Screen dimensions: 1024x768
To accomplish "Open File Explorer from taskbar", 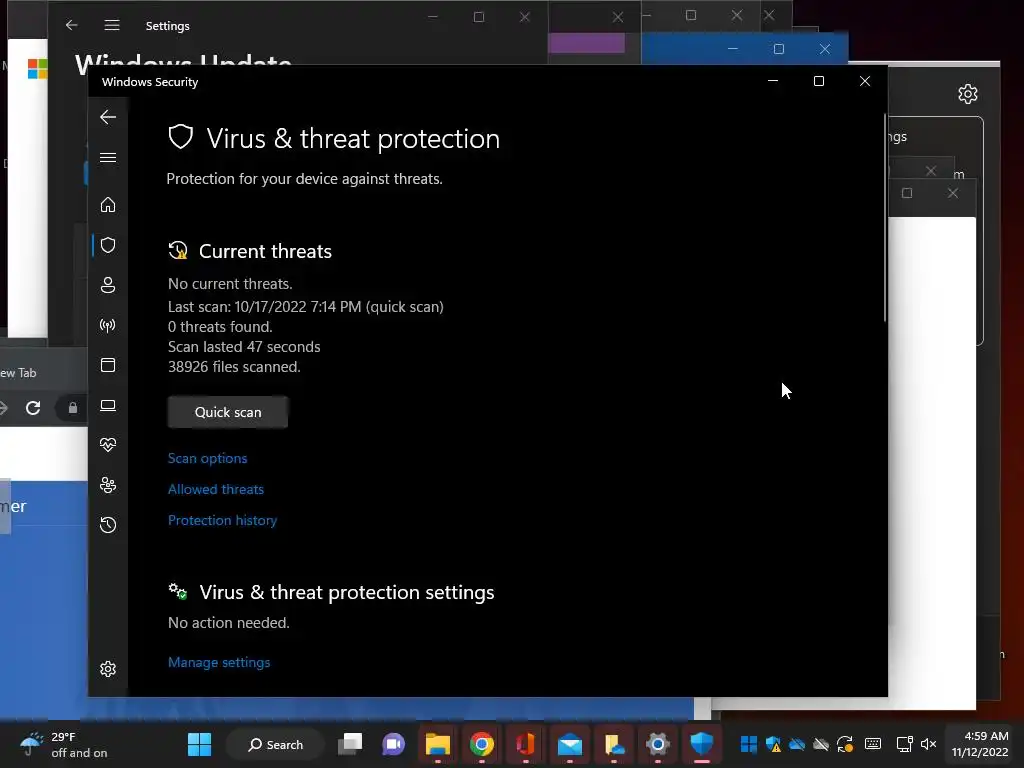I will pos(438,744).
